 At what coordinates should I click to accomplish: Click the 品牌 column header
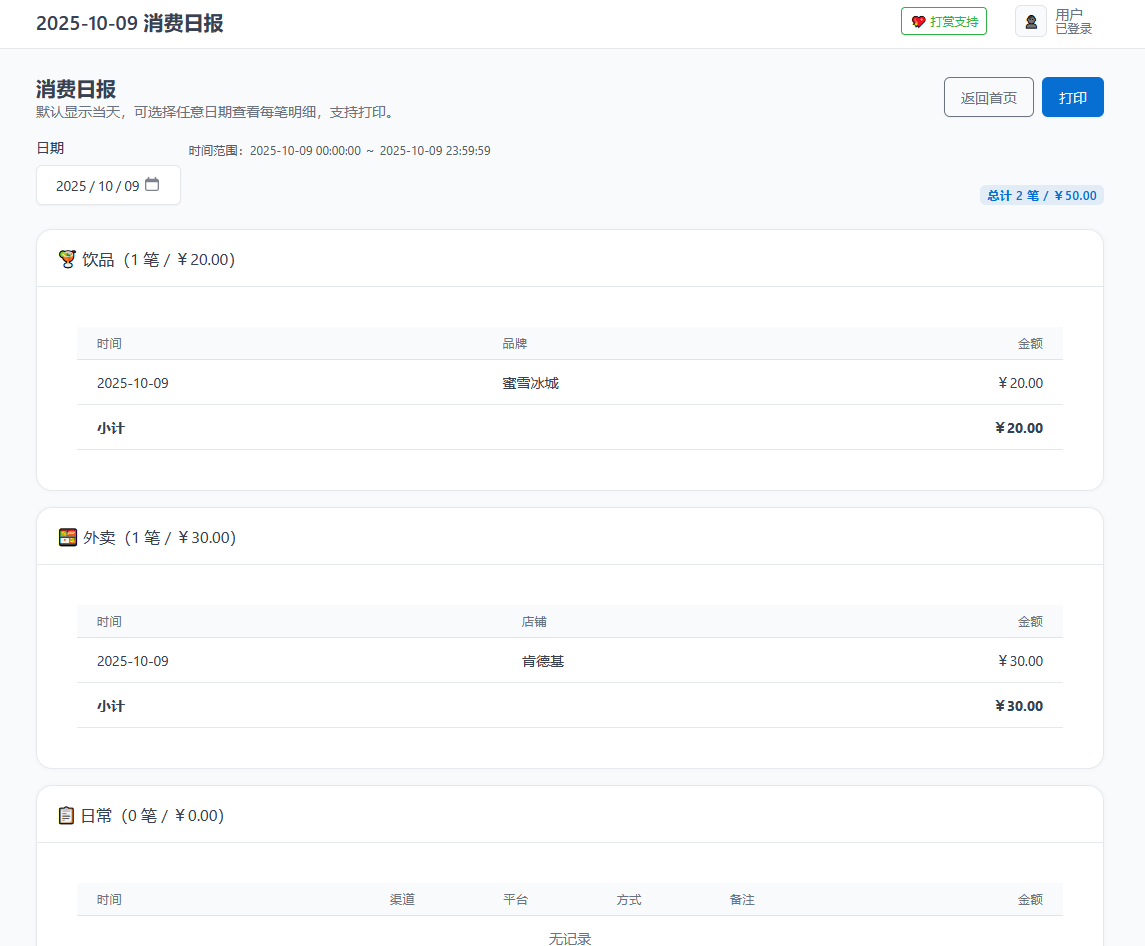[x=514, y=344]
